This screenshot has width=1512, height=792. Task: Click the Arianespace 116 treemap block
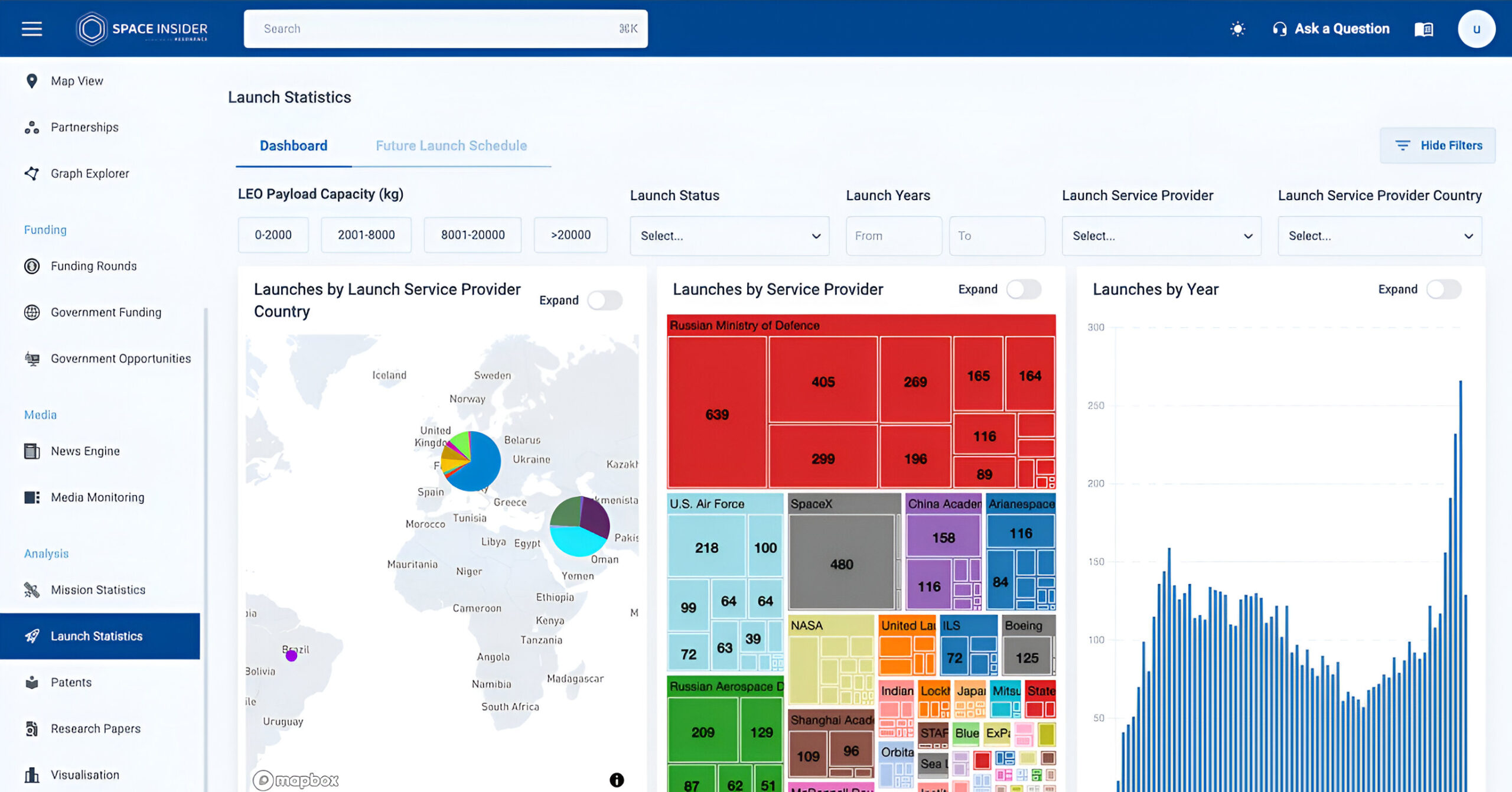click(x=1021, y=532)
